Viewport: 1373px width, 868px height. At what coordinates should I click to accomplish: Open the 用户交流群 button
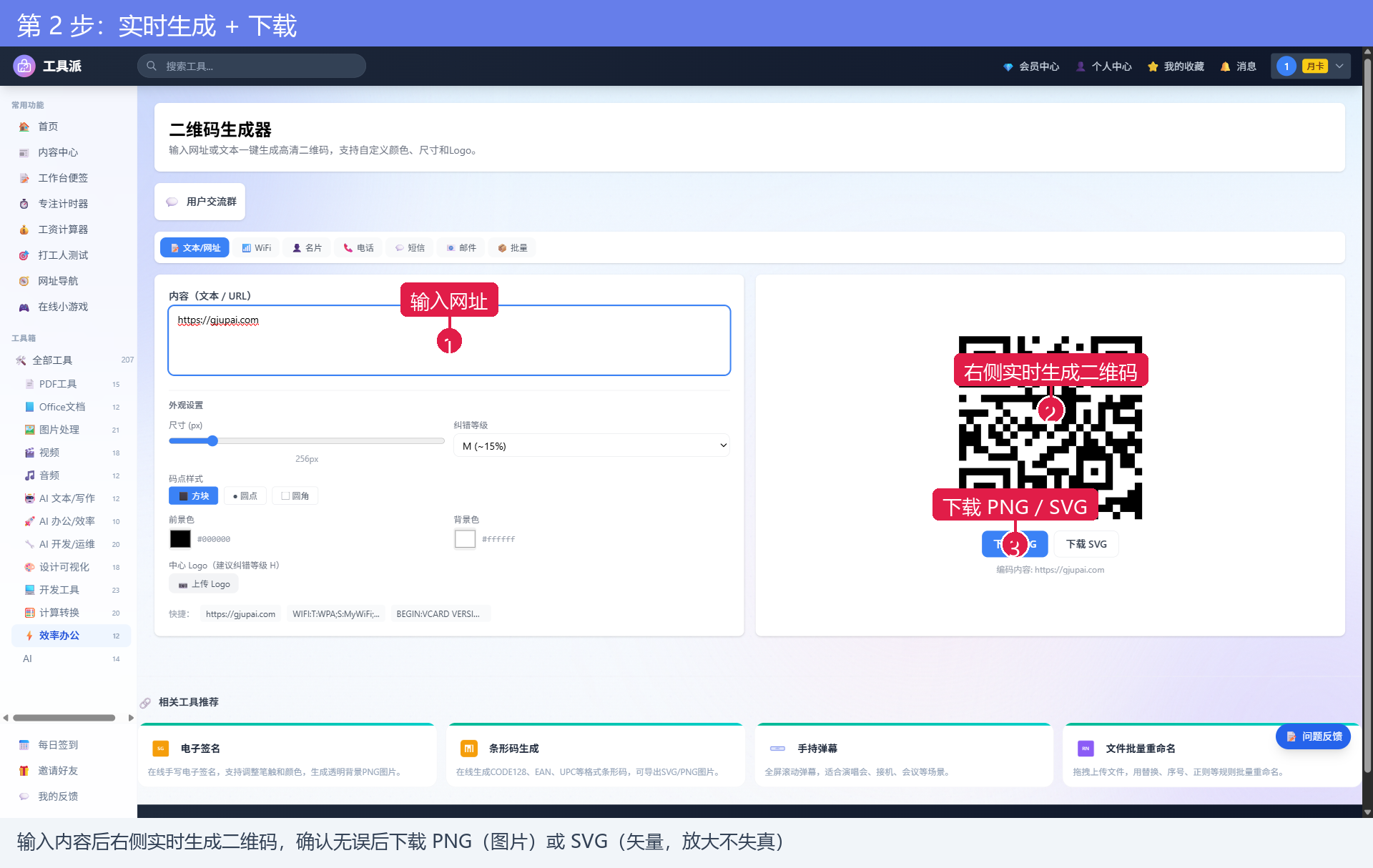point(200,202)
